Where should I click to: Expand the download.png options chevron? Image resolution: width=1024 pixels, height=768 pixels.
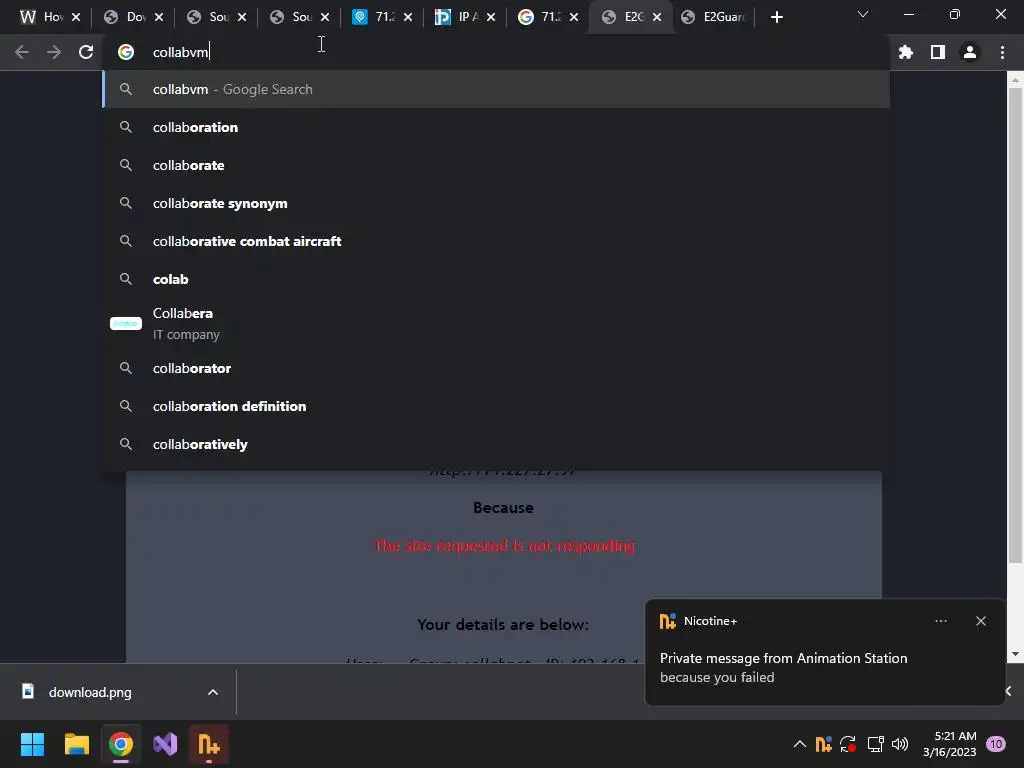point(213,692)
